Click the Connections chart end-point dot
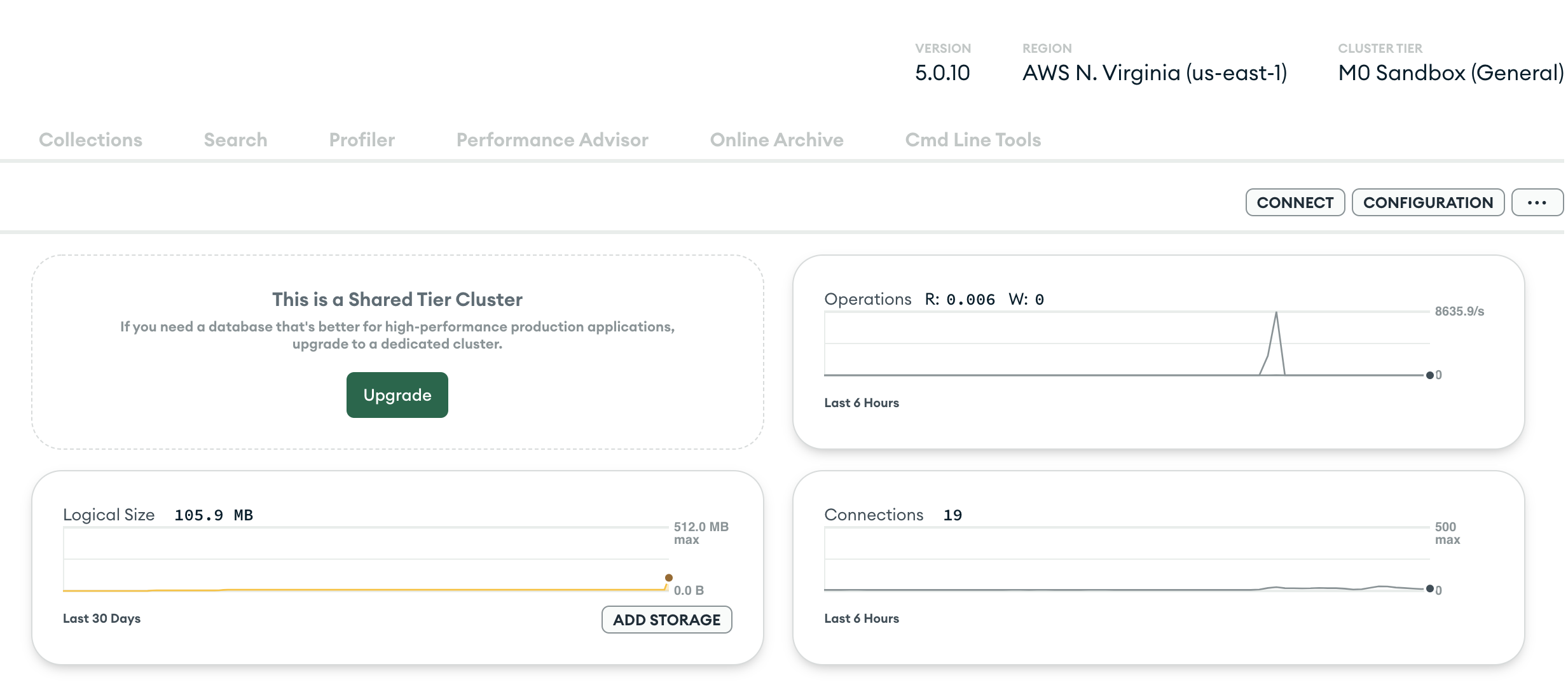 1429,589
